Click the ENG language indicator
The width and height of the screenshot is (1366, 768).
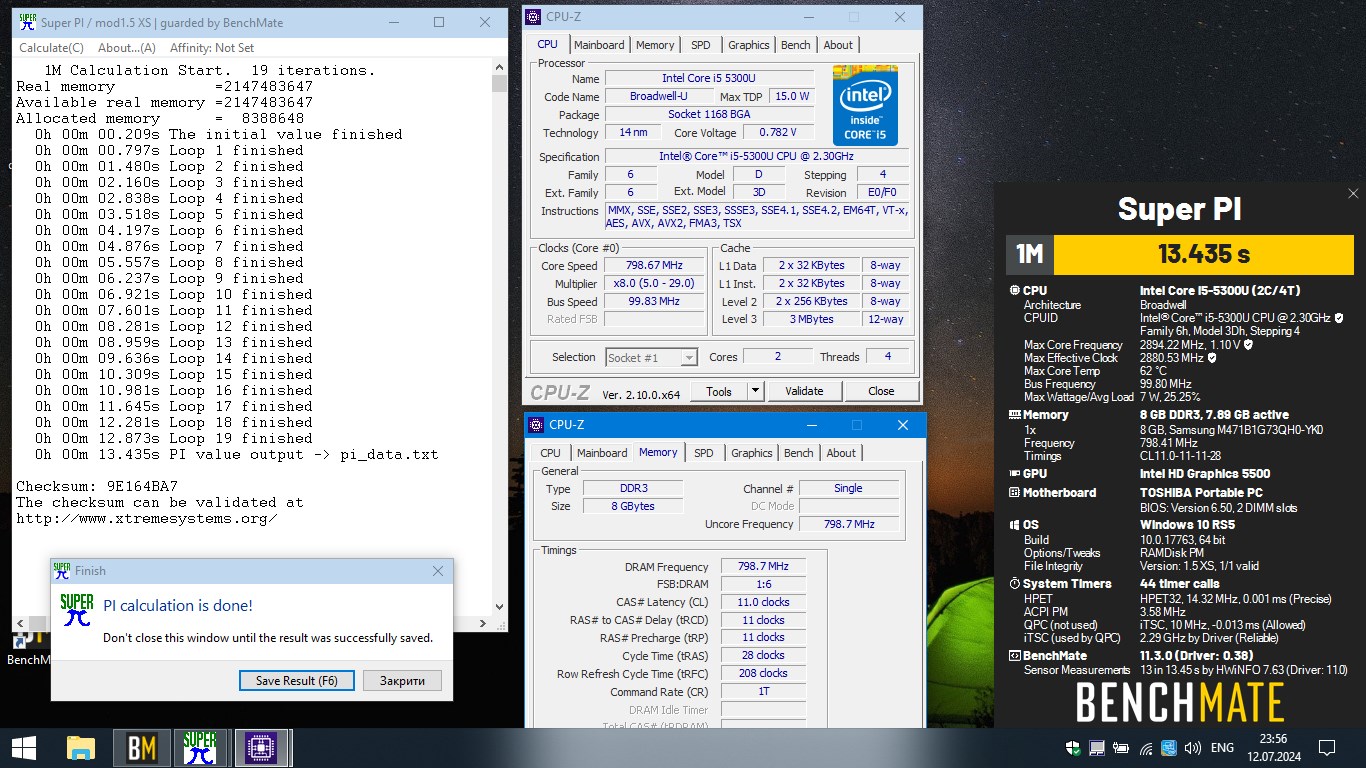[x=1222, y=747]
